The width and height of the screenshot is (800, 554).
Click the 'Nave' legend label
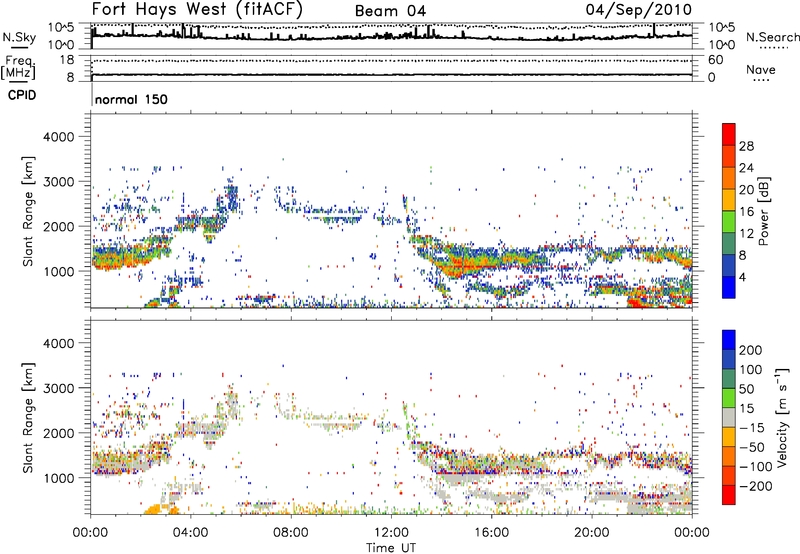click(x=761, y=70)
